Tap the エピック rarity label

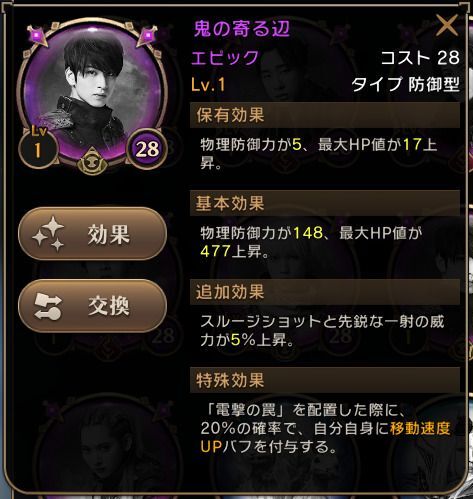[x=225, y=57]
